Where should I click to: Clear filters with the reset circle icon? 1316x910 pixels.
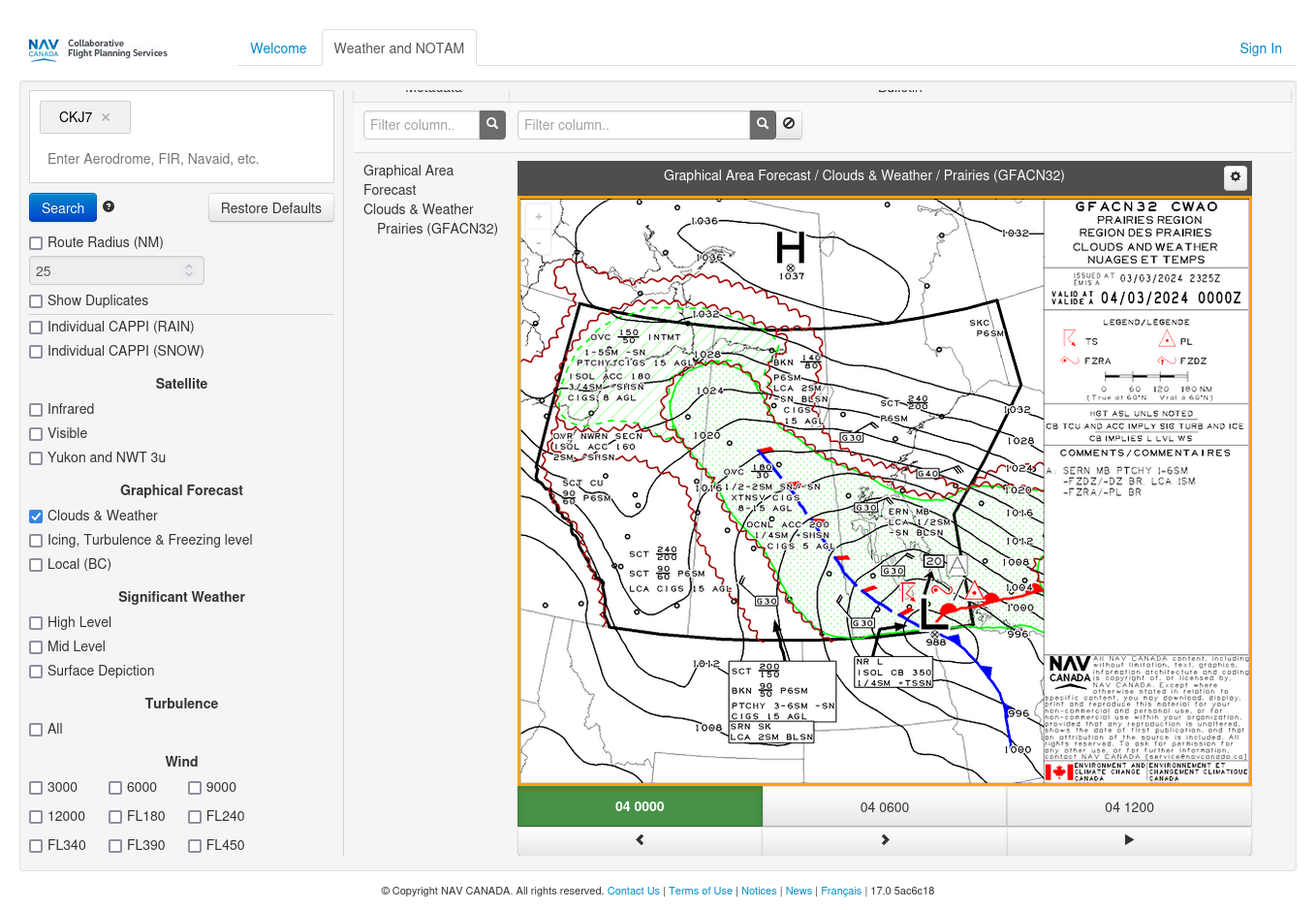tap(789, 124)
